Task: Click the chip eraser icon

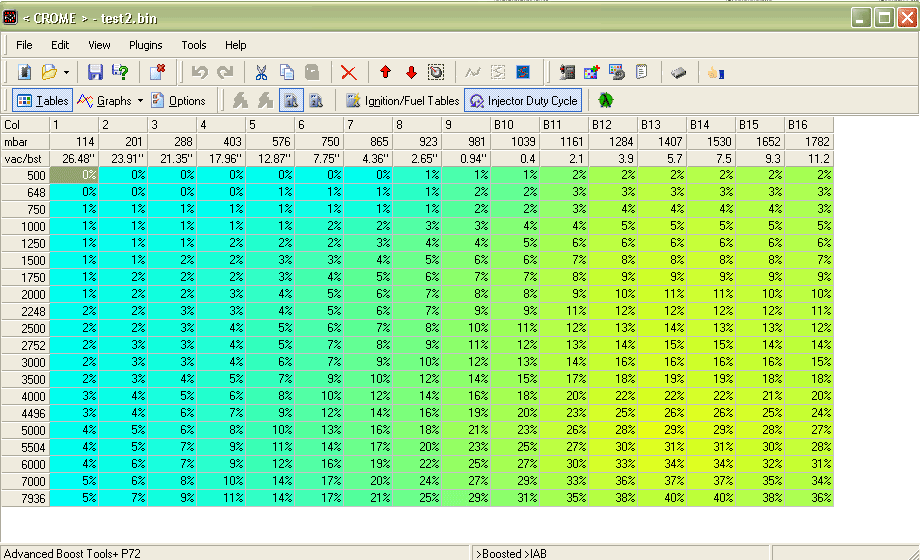Action: 679,72
